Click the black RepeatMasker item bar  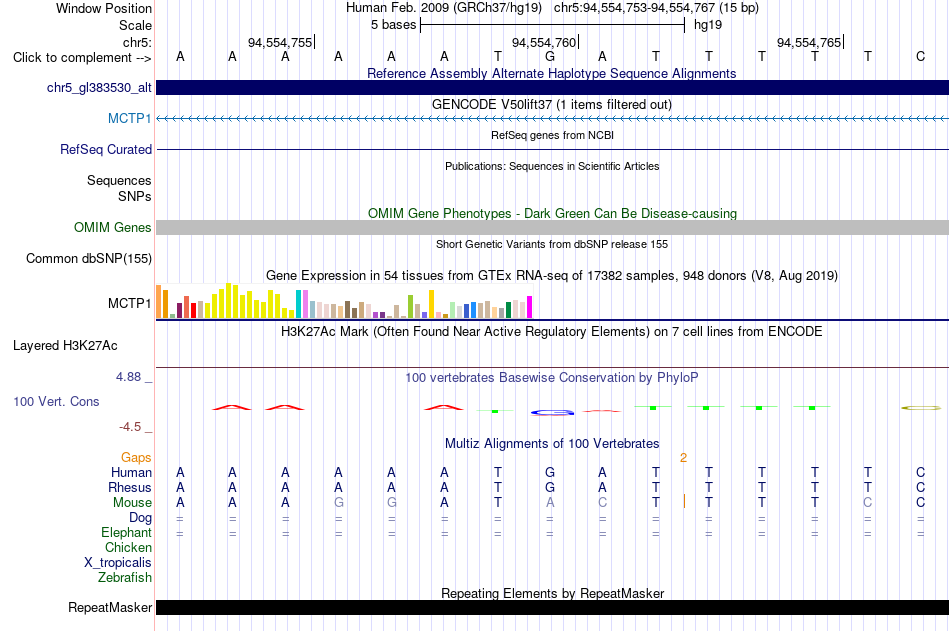pos(552,607)
